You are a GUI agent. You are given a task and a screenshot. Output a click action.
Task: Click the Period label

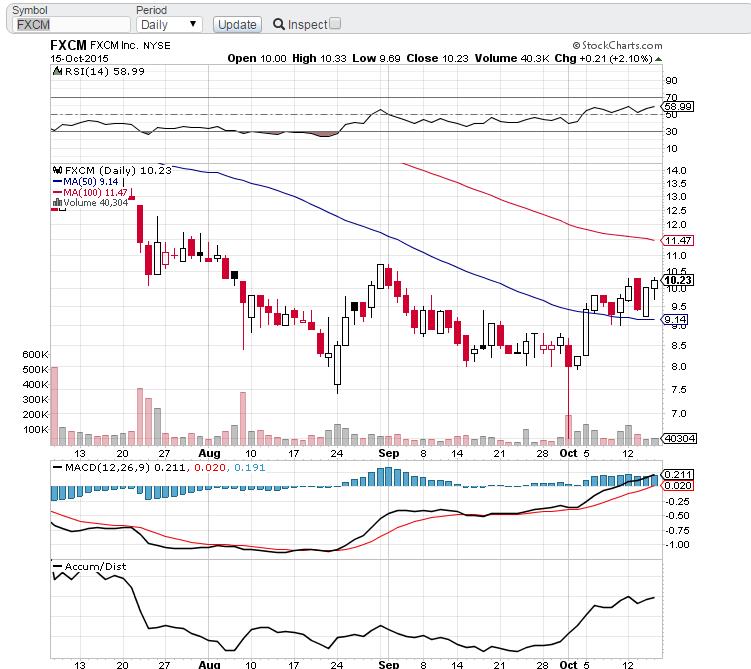pos(151,10)
